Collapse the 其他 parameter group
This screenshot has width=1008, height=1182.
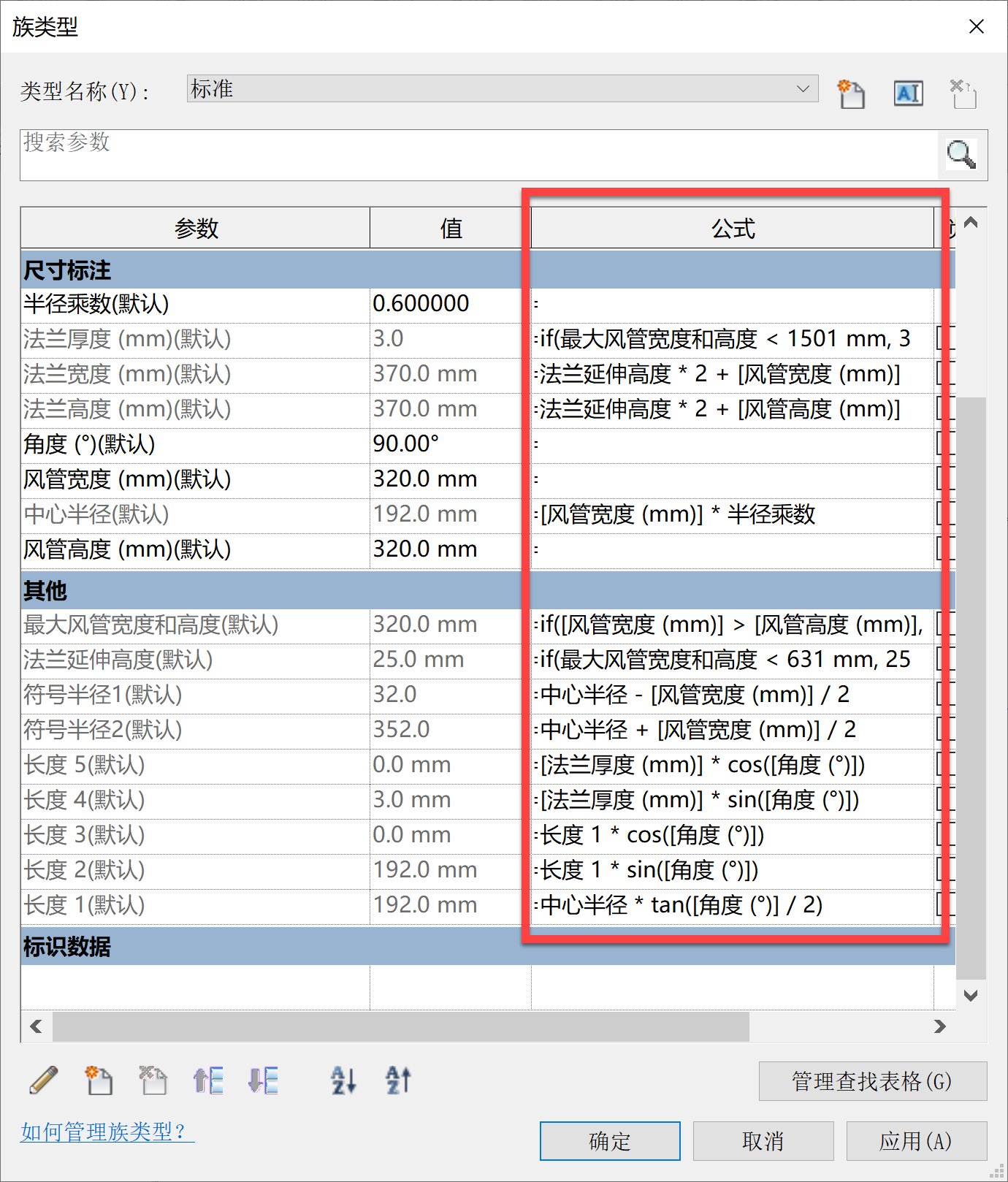(45, 590)
